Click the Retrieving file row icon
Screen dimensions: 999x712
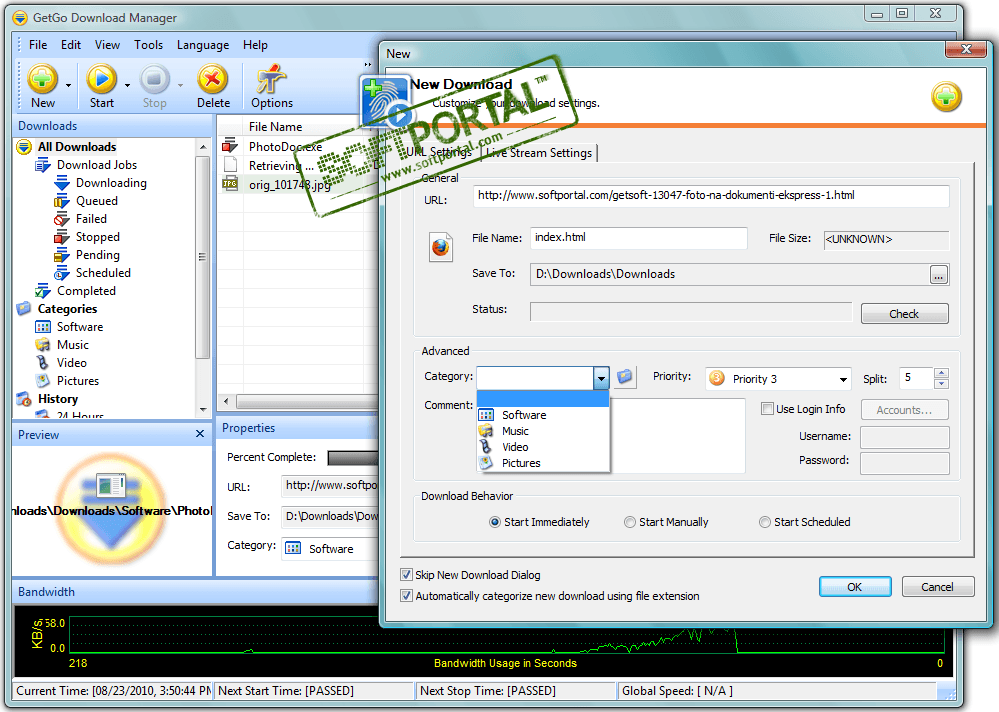[230, 166]
